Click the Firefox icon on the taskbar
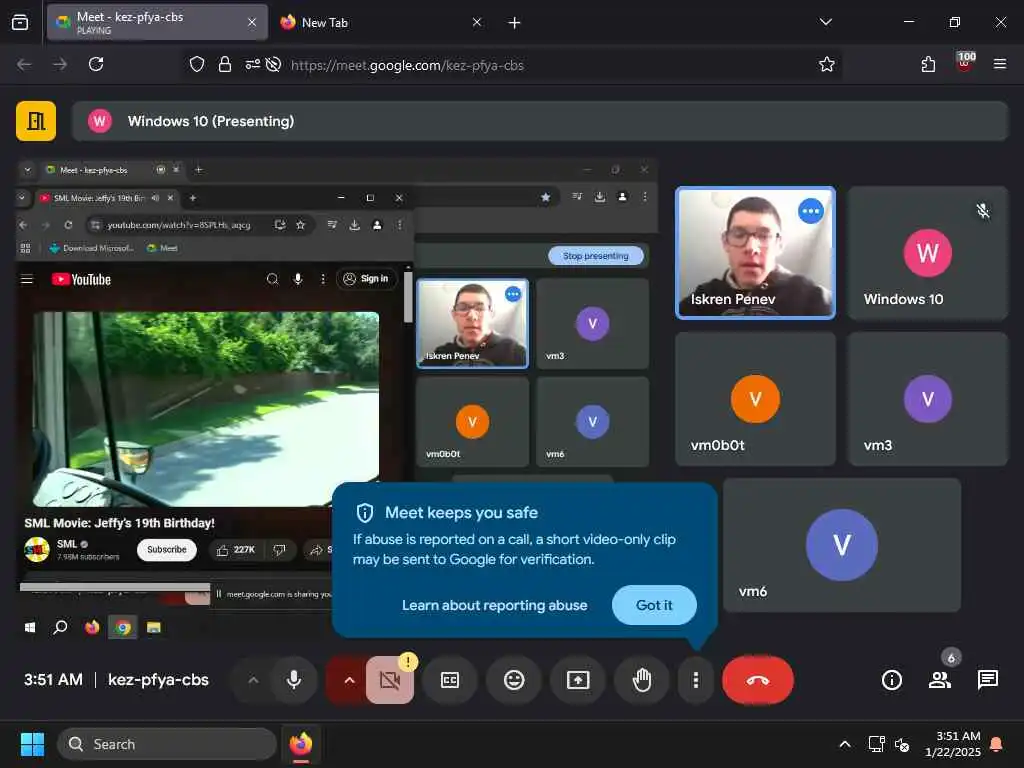Image resolution: width=1024 pixels, height=768 pixels. tap(301, 744)
